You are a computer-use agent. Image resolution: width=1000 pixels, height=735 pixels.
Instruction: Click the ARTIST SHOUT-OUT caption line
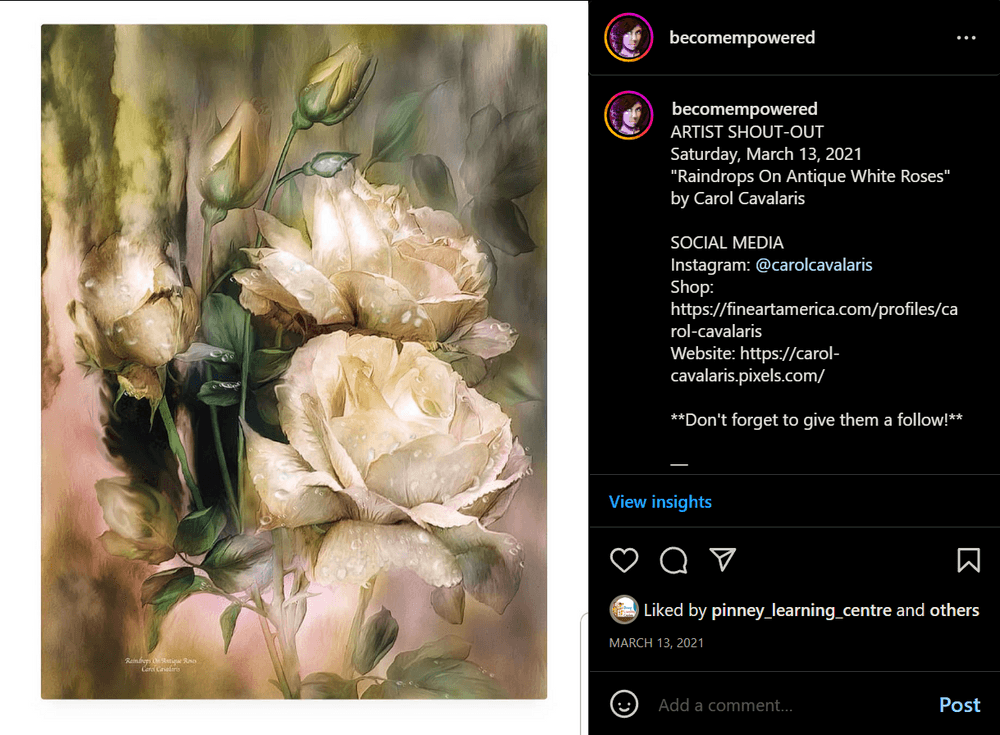pyautogui.click(x=747, y=132)
